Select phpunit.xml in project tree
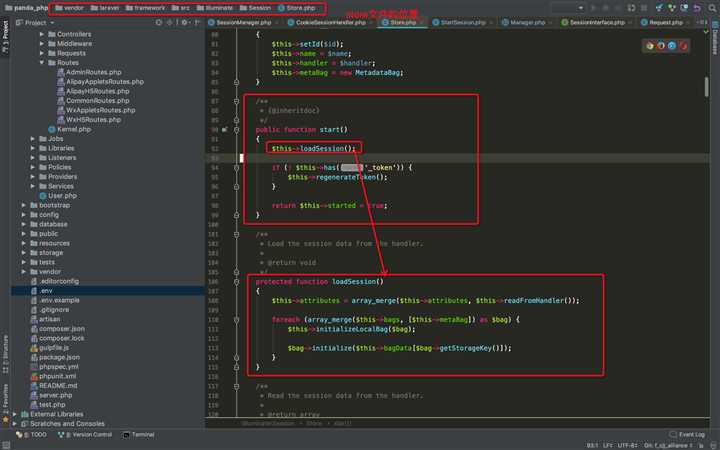The image size is (720, 450). [53, 376]
